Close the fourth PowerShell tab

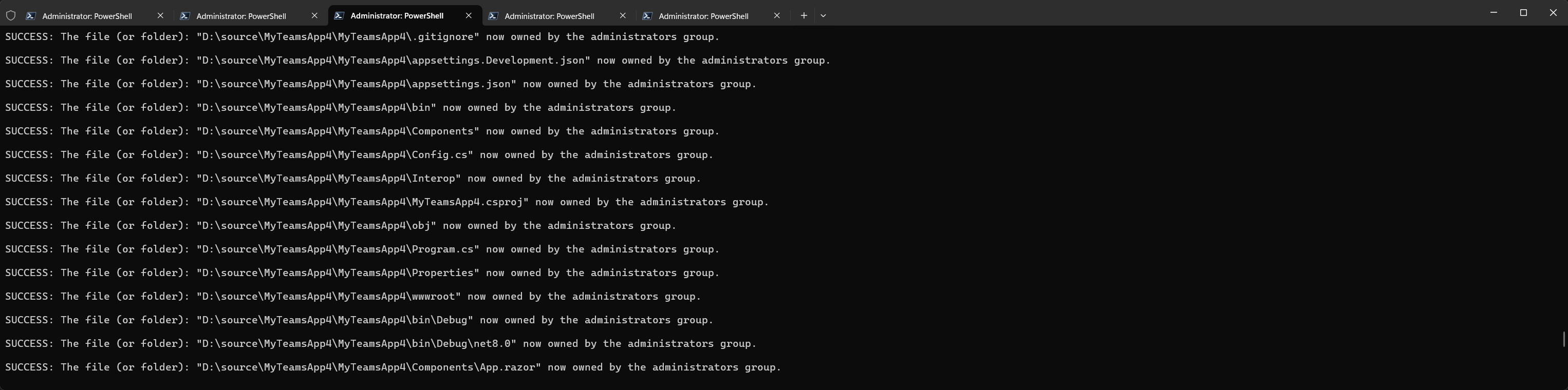click(x=623, y=16)
